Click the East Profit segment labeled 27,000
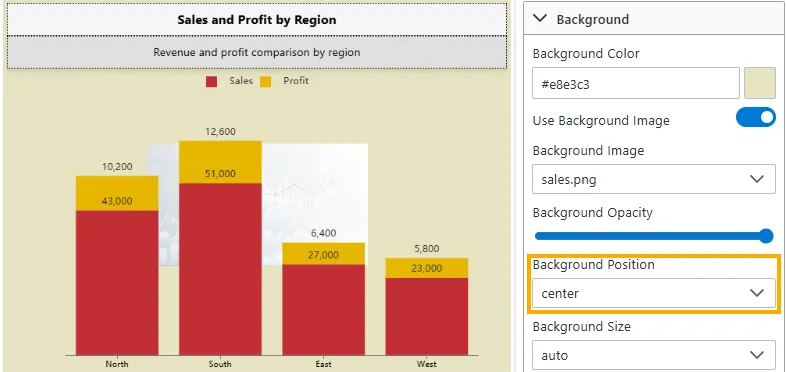 coord(323,254)
